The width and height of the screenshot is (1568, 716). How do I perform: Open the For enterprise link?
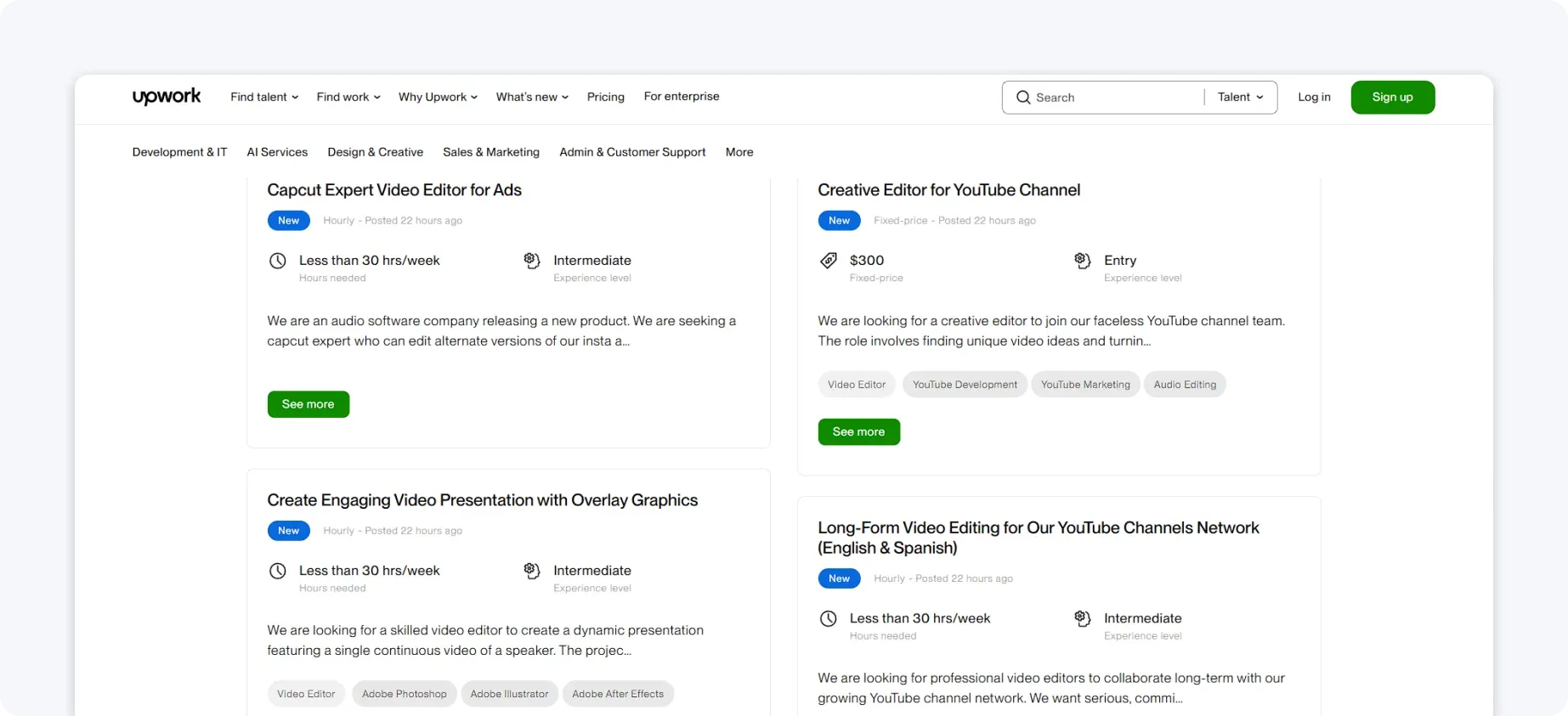pos(682,96)
